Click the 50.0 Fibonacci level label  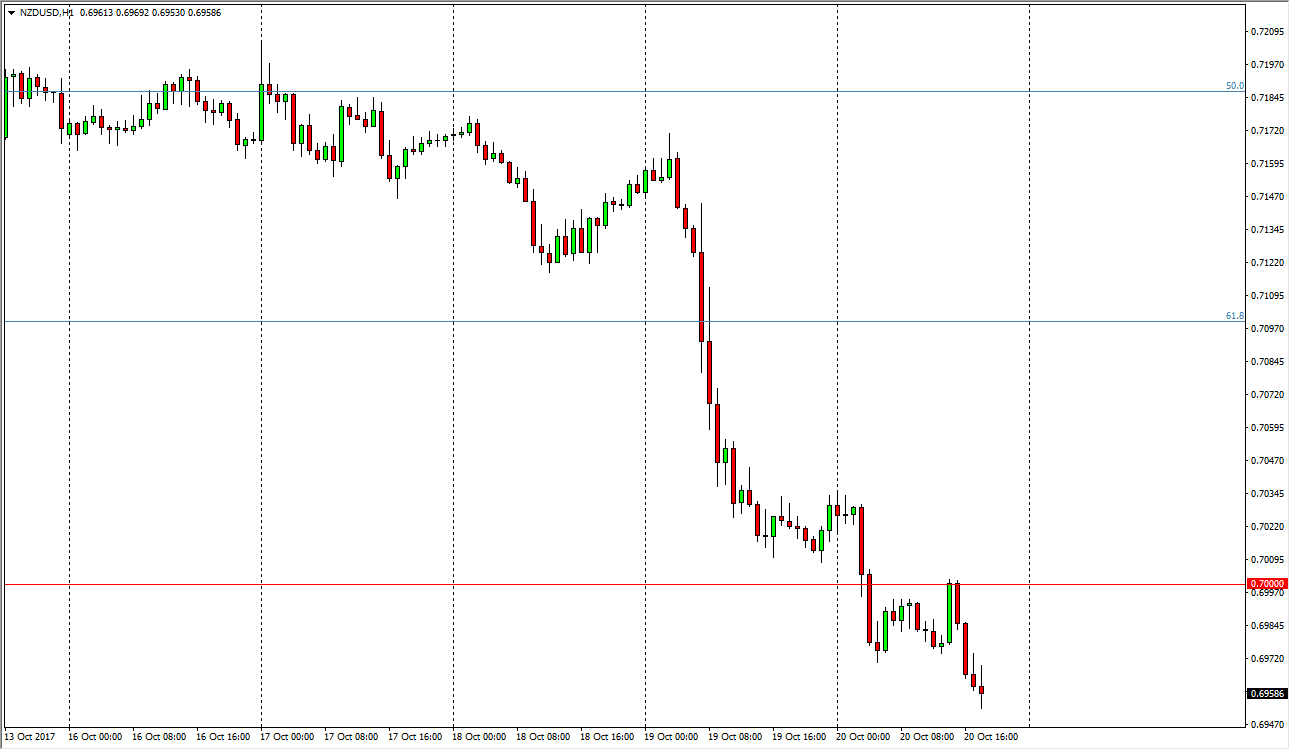tap(1235, 86)
